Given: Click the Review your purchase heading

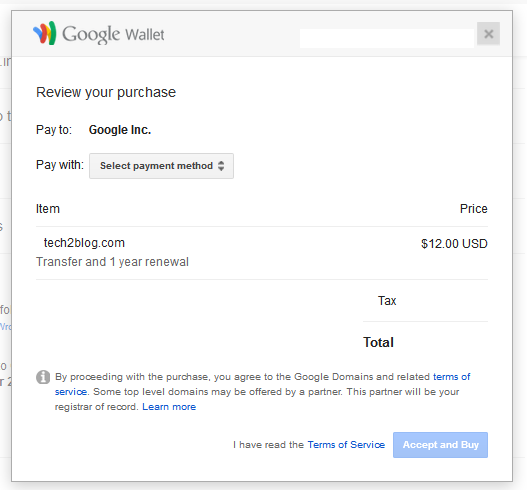Looking at the screenshot, I should (x=106, y=92).
